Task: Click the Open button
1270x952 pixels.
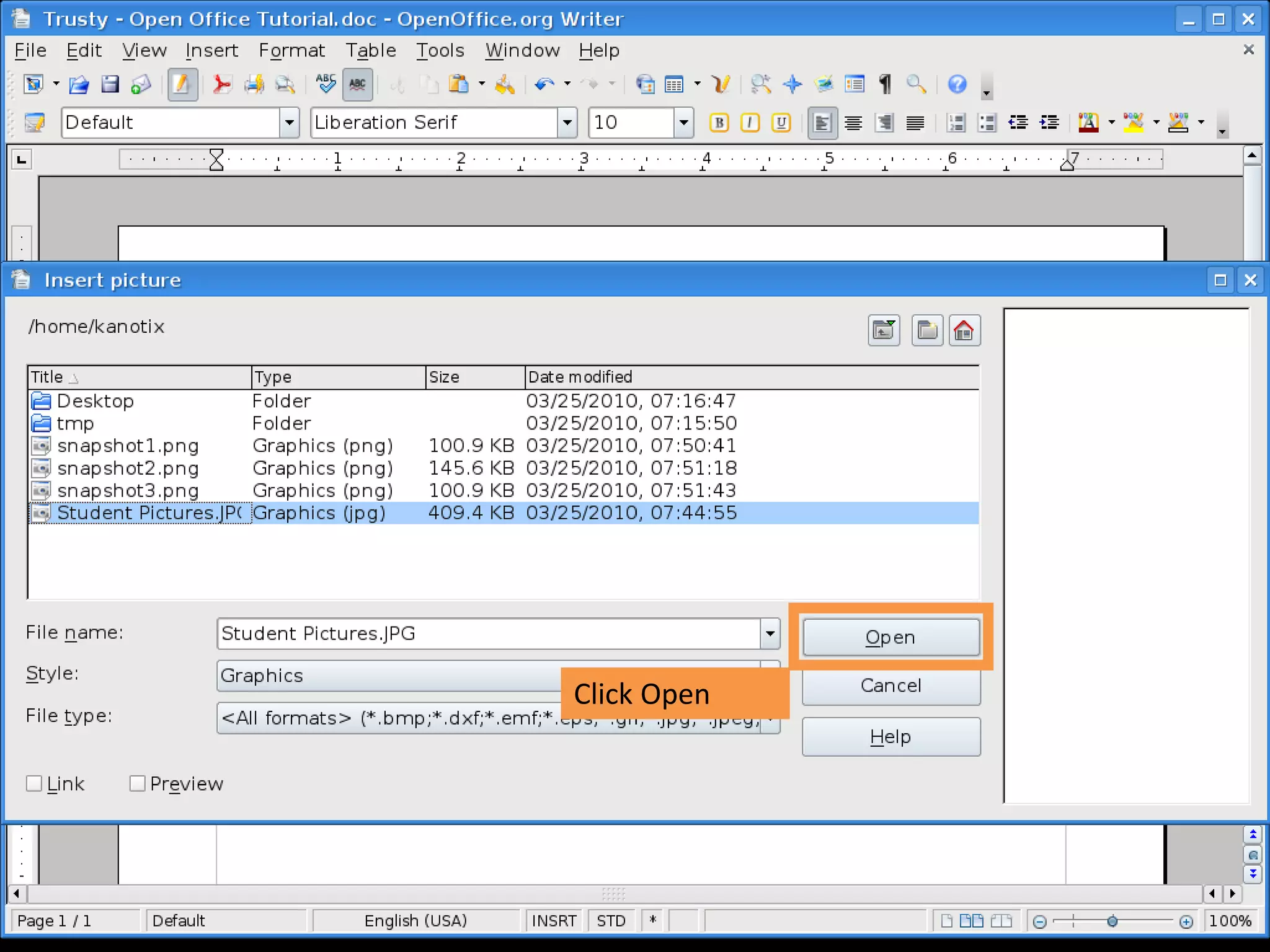Action: coord(890,637)
